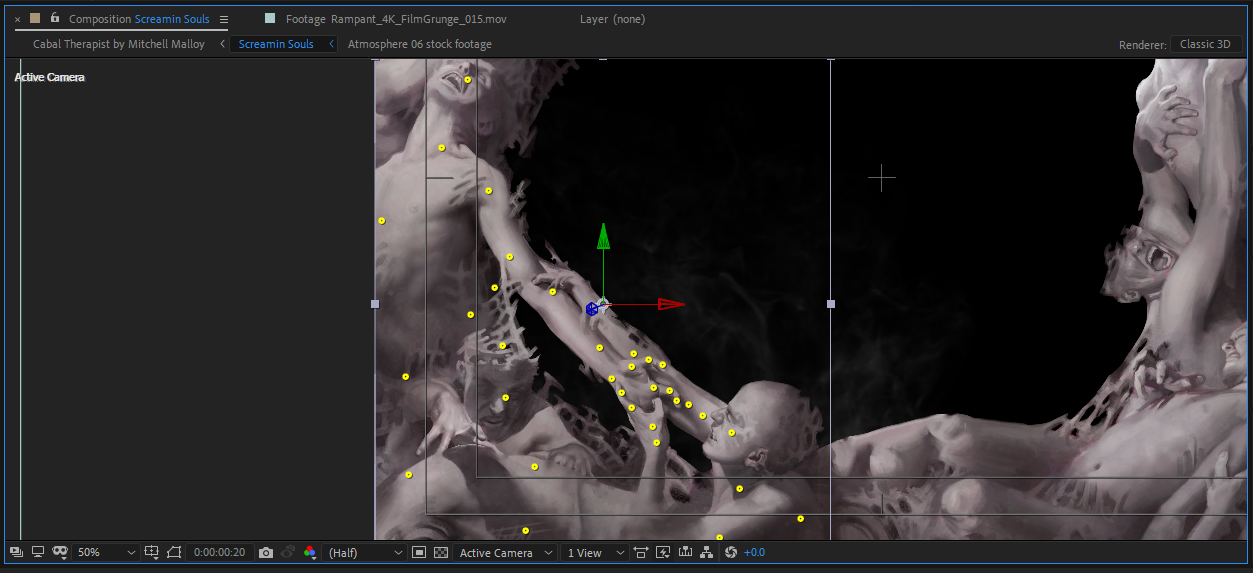Click the primary viewer monitor icon
Viewport: 1253px width, 573px height.
(x=38, y=552)
